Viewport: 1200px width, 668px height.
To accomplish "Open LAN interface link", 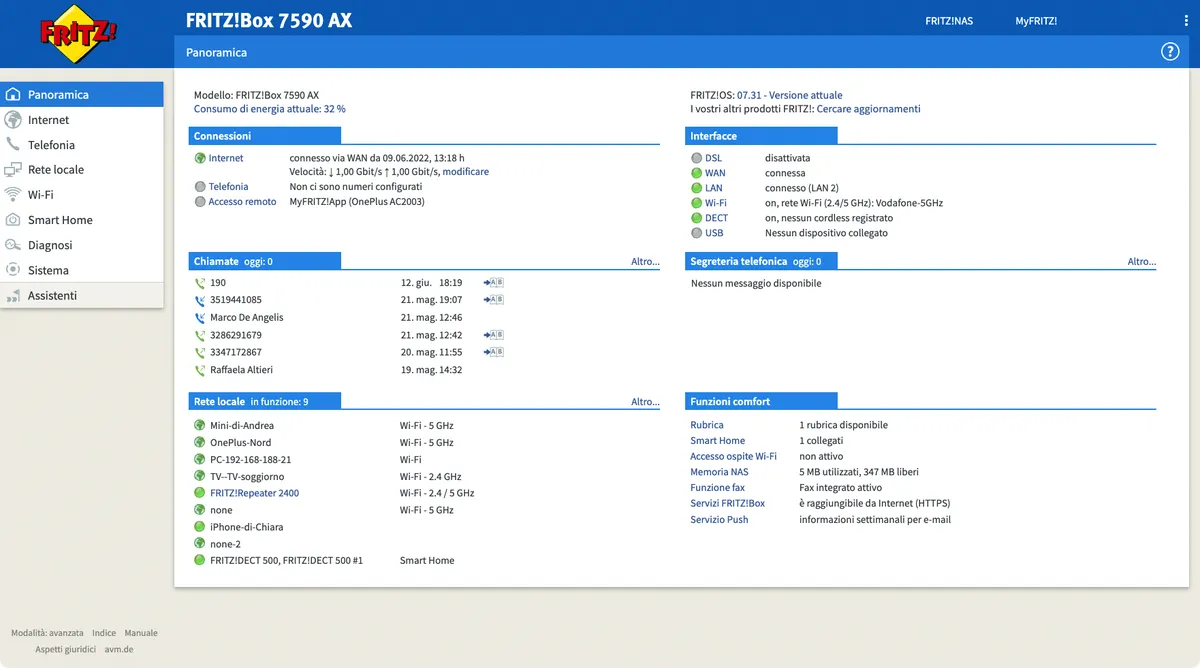I will 714,188.
